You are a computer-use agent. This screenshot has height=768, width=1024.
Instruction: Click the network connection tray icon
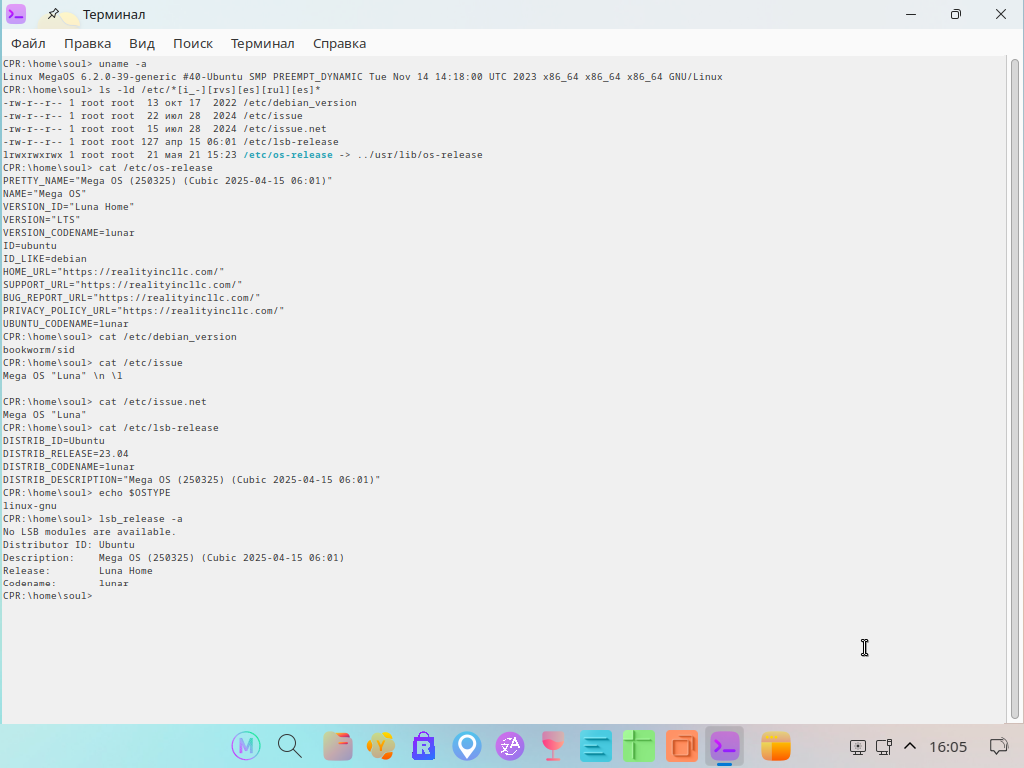[x=884, y=746]
